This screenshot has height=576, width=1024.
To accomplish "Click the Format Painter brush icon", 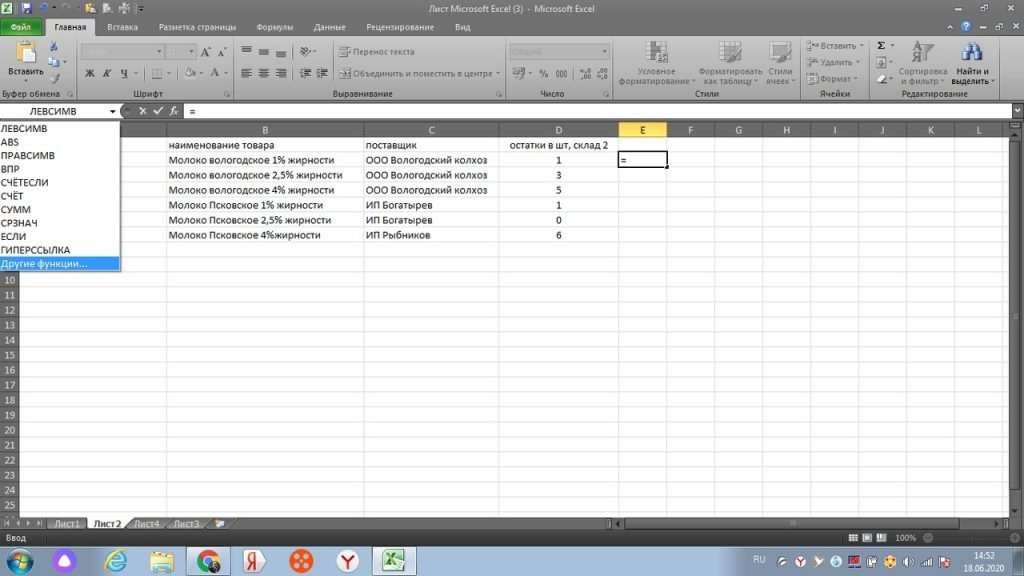I will tap(54, 78).
